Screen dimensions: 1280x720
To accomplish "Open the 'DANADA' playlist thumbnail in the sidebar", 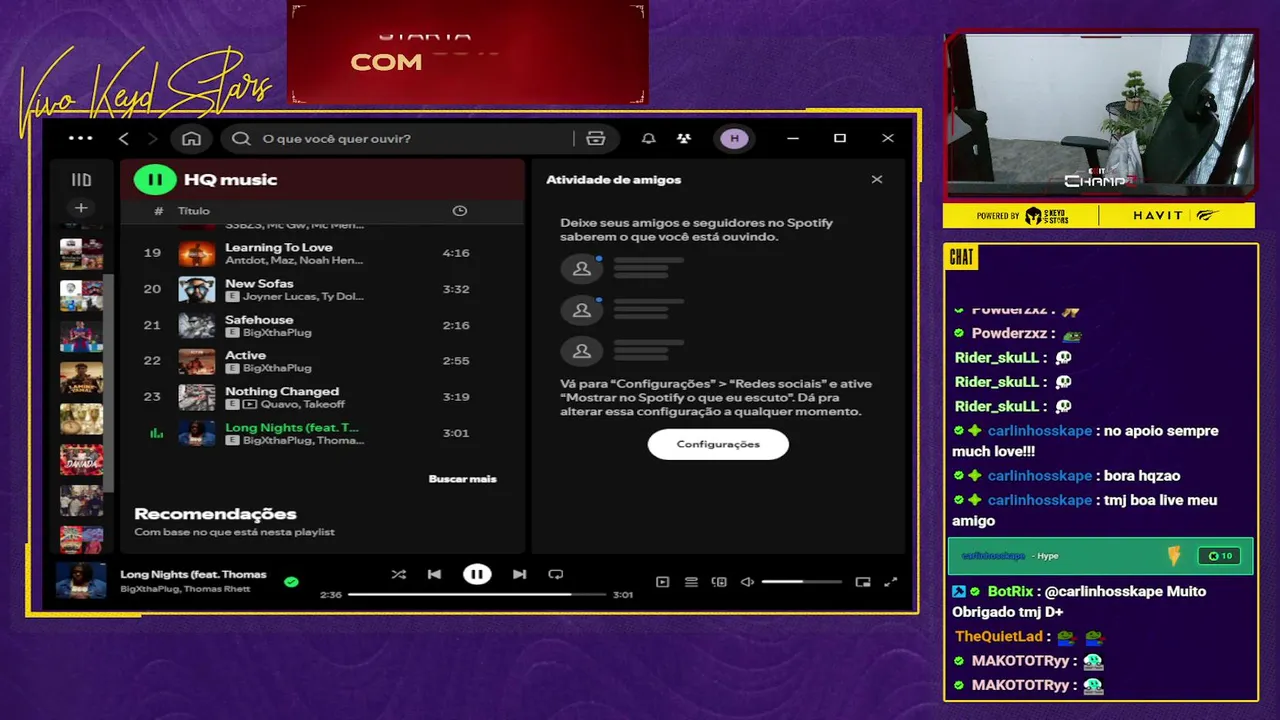I will click(81, 459).
